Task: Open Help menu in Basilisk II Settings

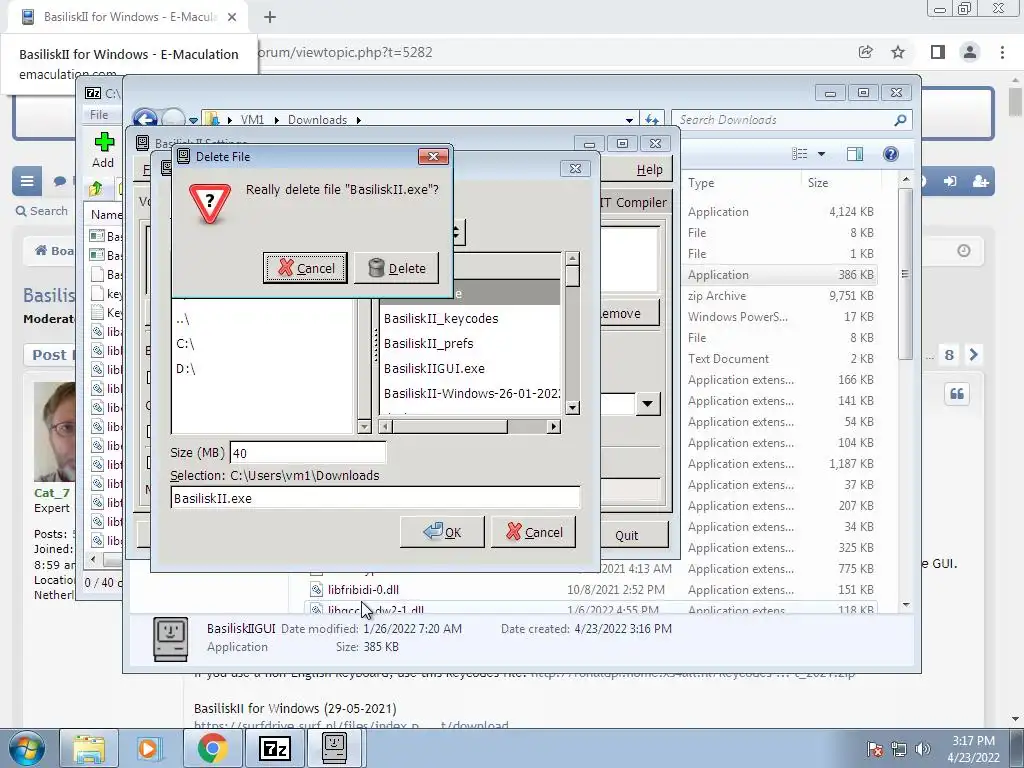Action: click(649, 170)
